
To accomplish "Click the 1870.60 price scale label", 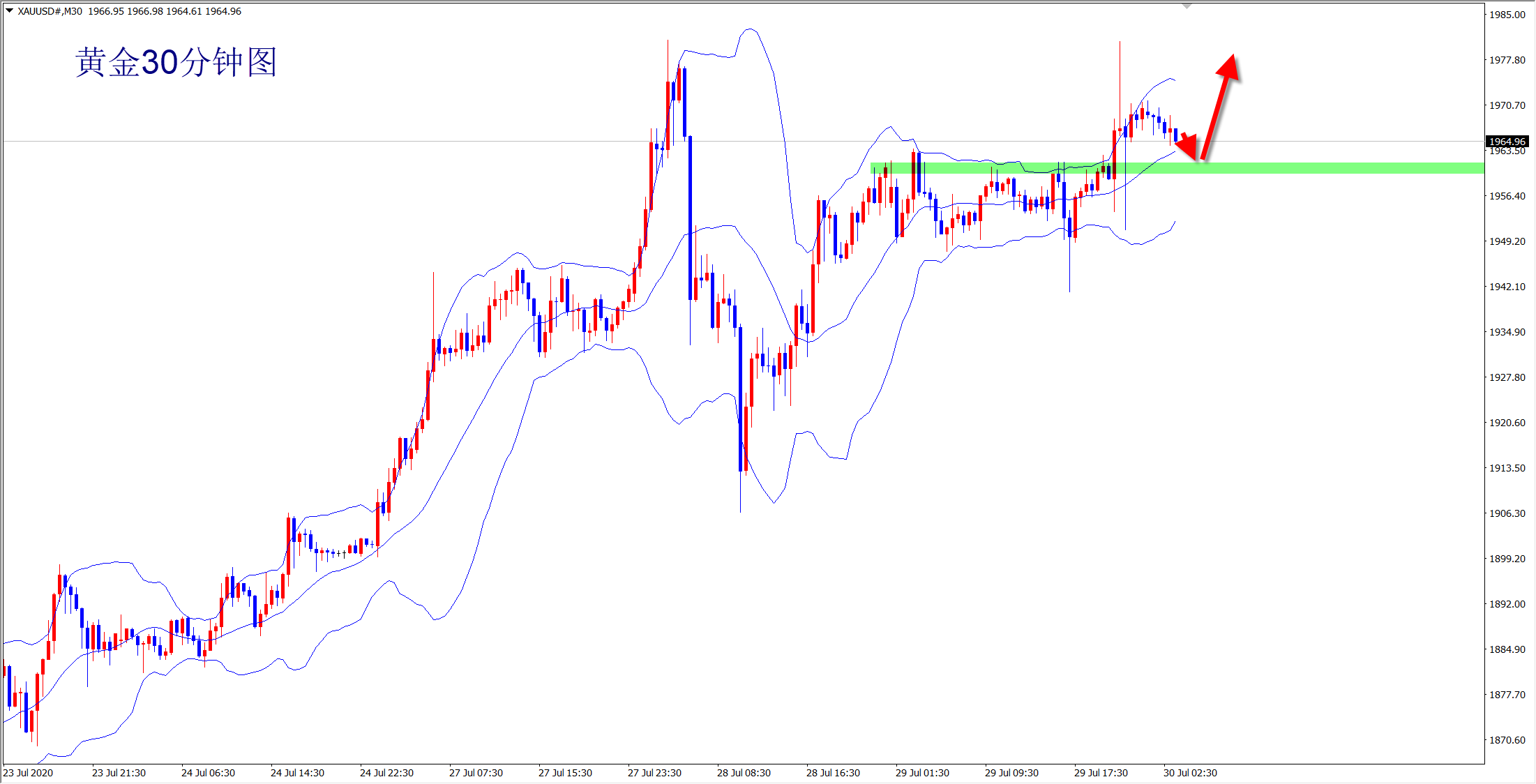I will pyautogui.click(x=1507, y=740).
